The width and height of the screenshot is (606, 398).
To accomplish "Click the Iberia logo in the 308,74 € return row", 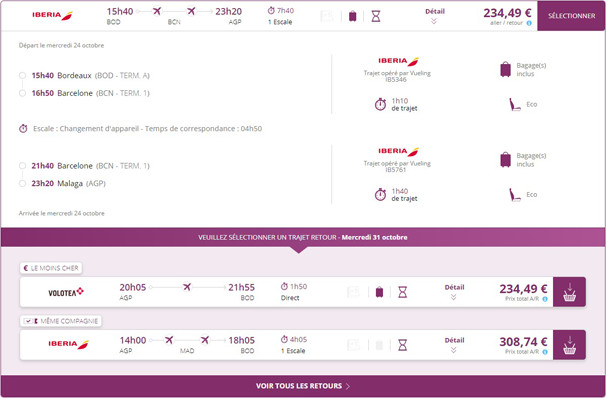I will pyautogui.click(x=68, y=344).
